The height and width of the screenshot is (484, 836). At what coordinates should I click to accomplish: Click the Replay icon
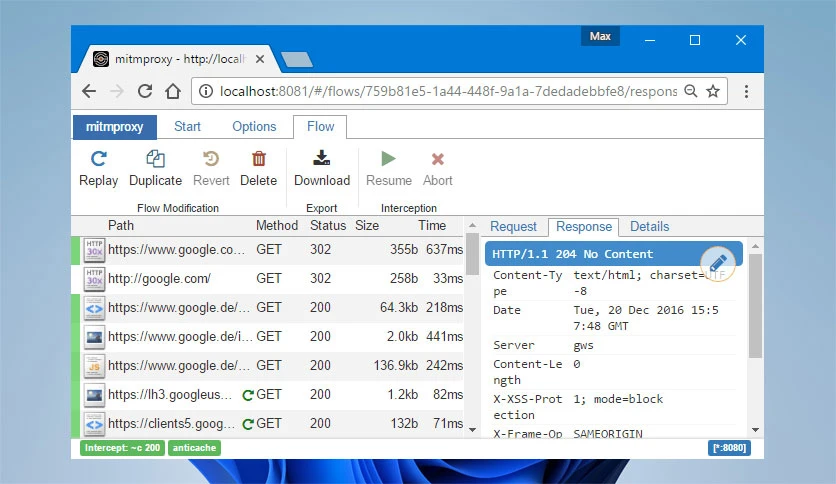click(99, 159)
